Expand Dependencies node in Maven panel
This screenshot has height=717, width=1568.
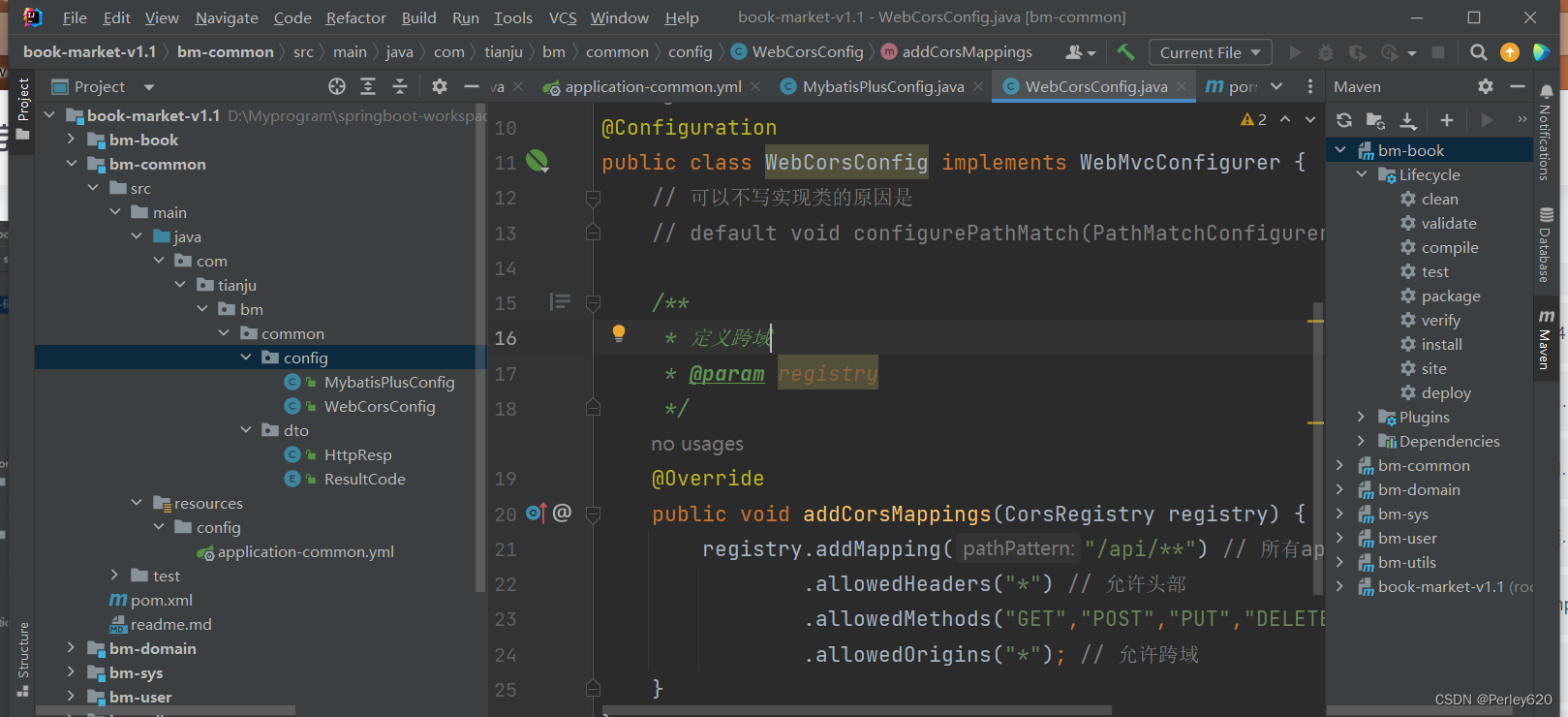tap(1361, 441)
